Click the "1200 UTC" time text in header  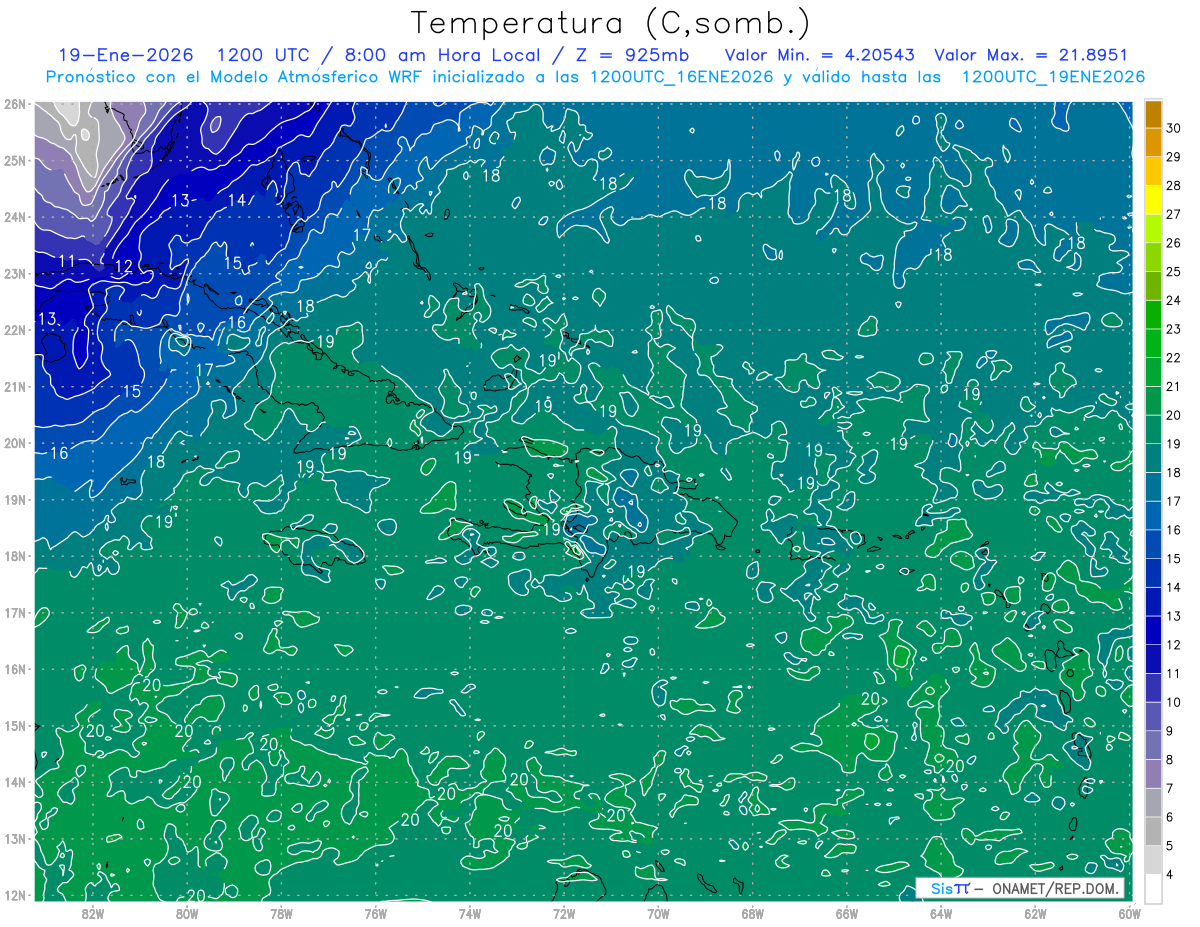263,55
